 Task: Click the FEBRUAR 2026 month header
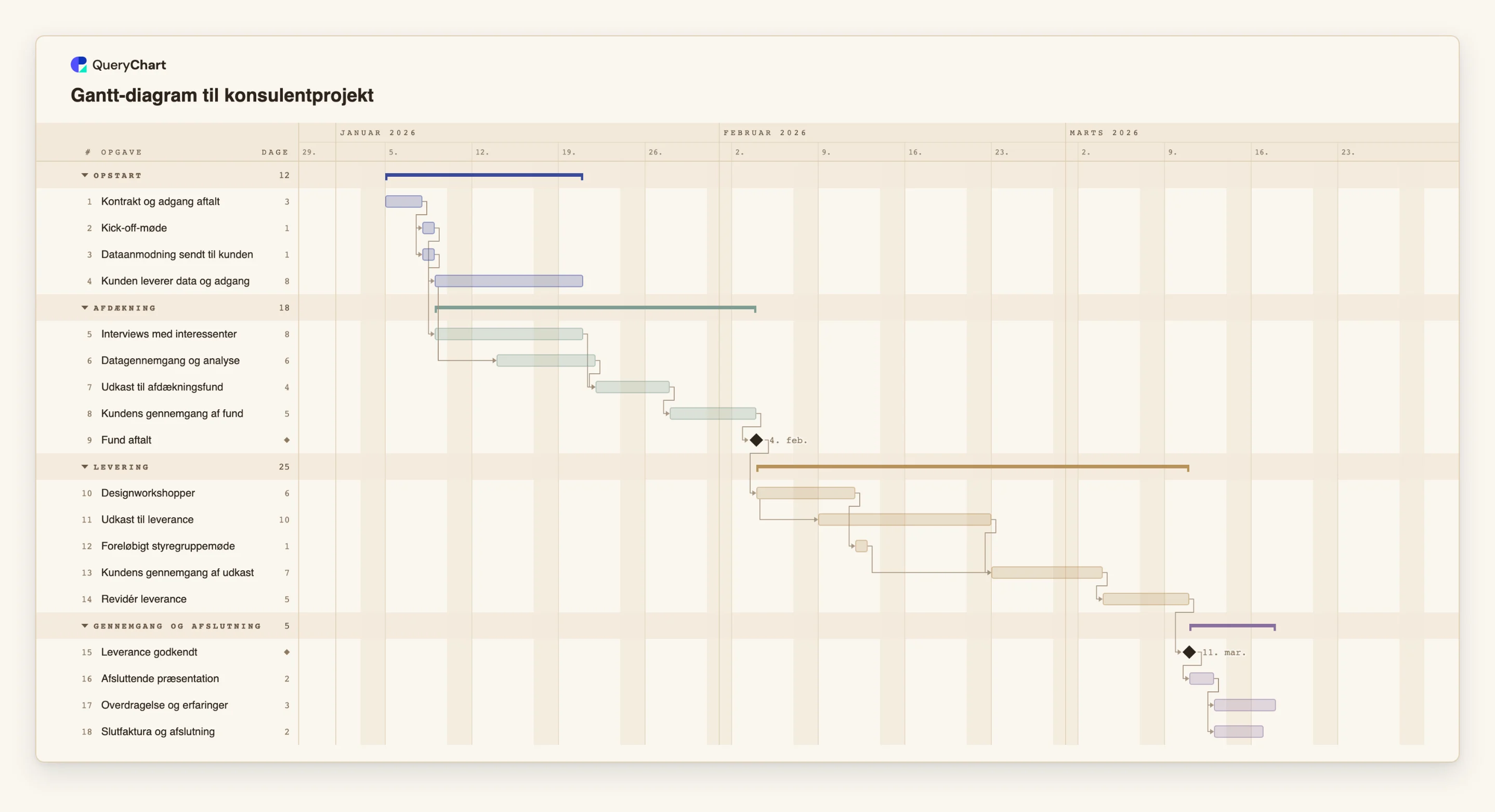click(765, 133)
